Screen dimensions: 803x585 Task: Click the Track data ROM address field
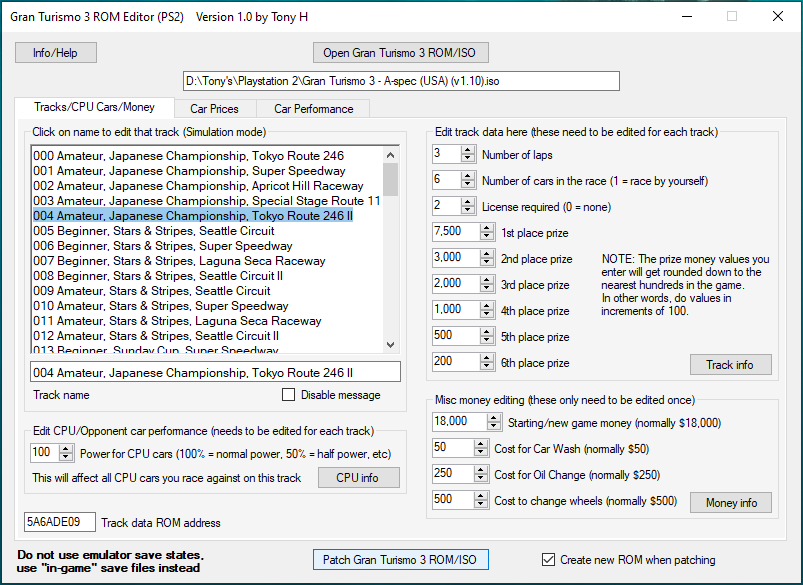(x=59, y=522)
